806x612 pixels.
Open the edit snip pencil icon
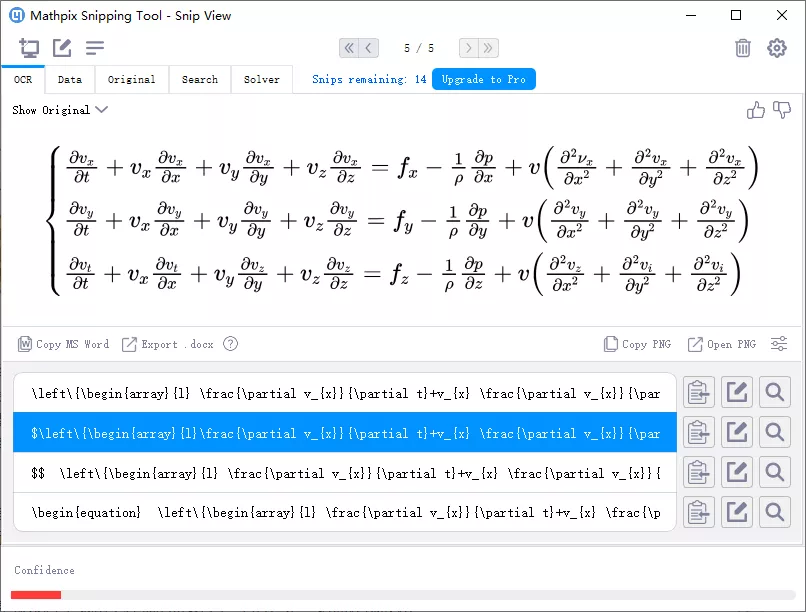click(x=62, y=48)
